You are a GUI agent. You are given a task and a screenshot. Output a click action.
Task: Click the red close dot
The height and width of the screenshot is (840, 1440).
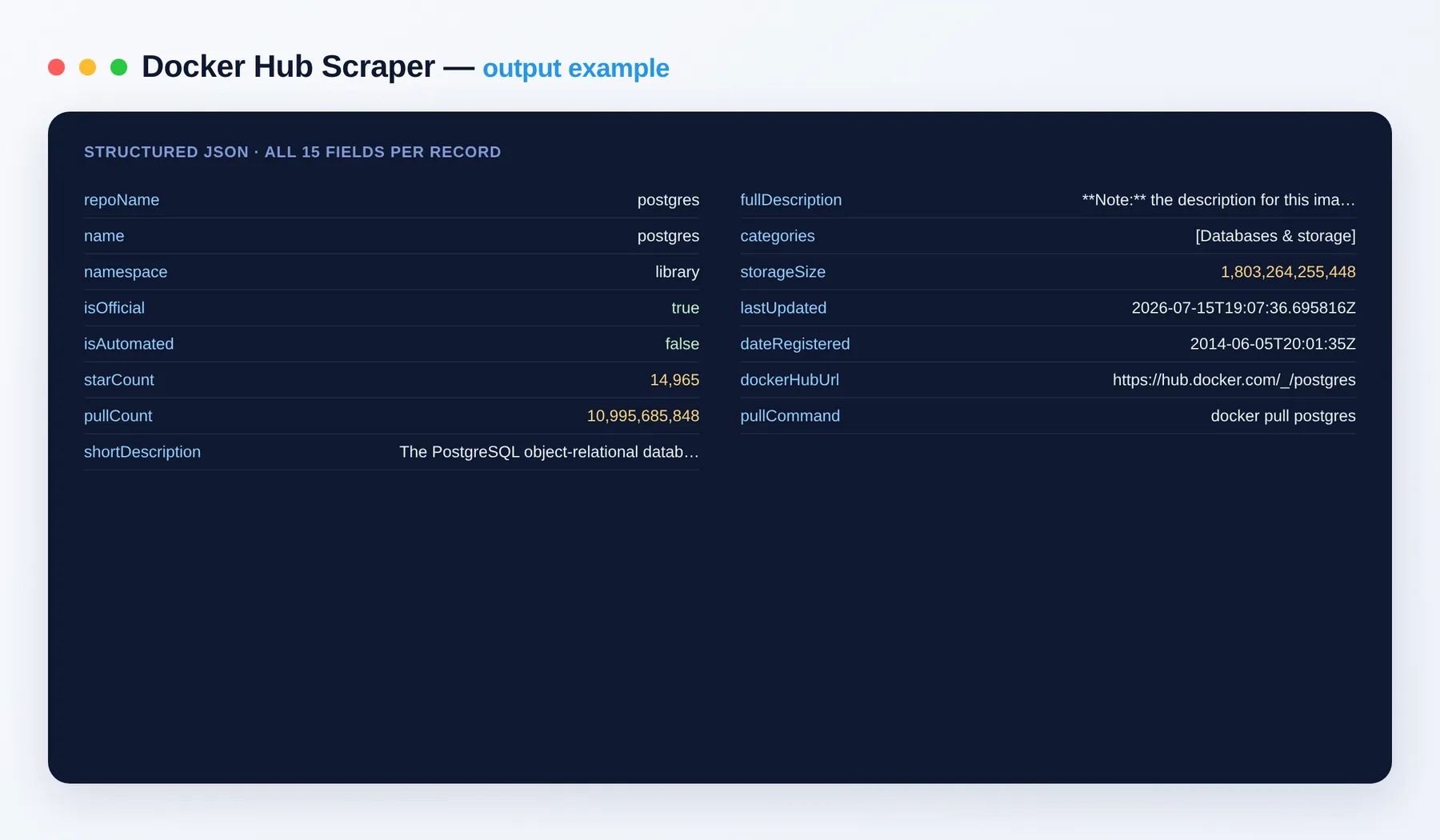56,67
